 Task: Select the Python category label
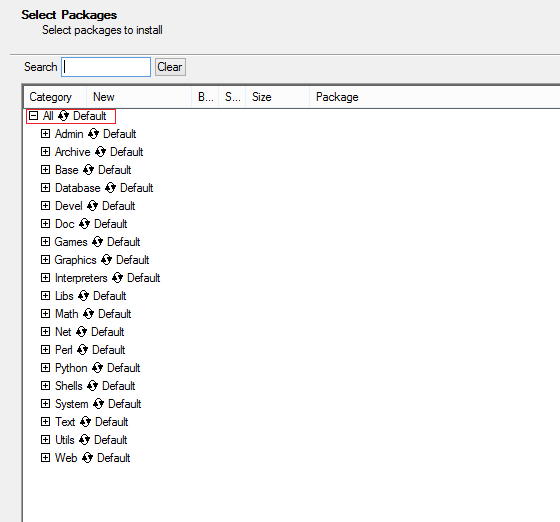[x=71, y=368]
